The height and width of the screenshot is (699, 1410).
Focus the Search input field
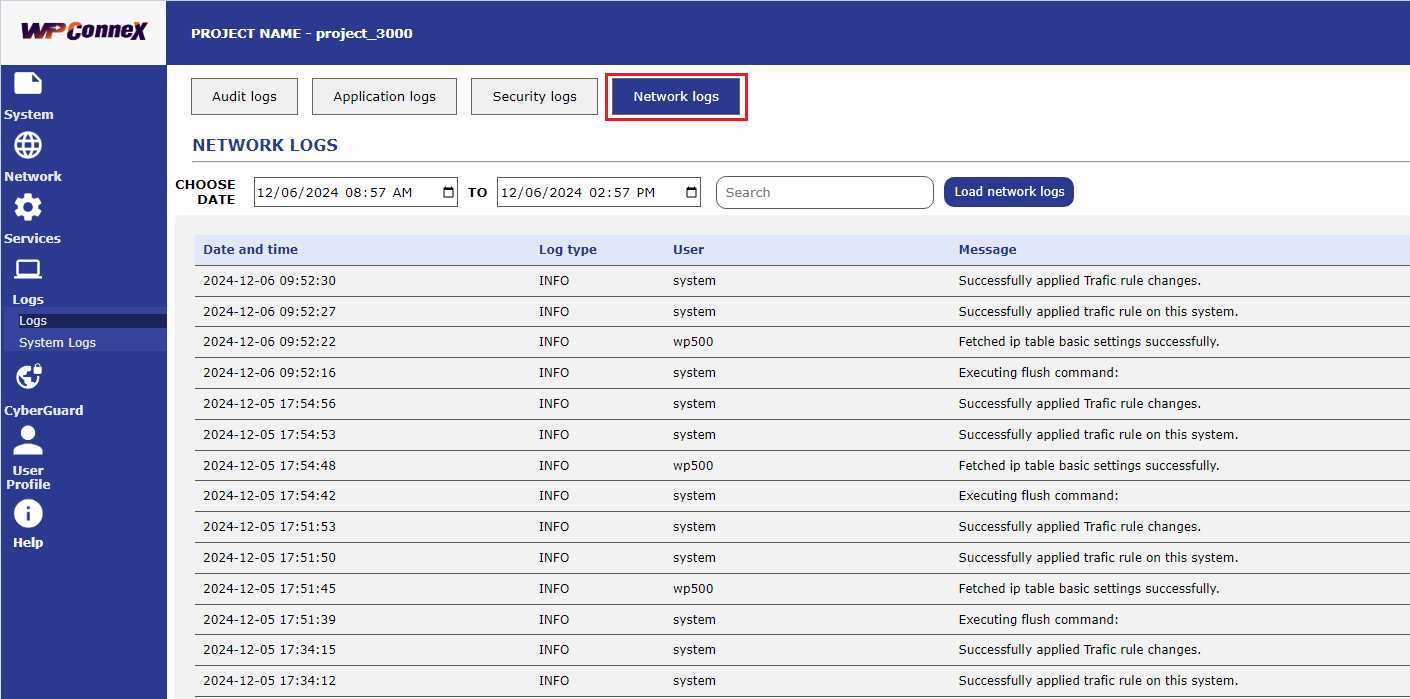pyautogui.click(x=825, y=192)
